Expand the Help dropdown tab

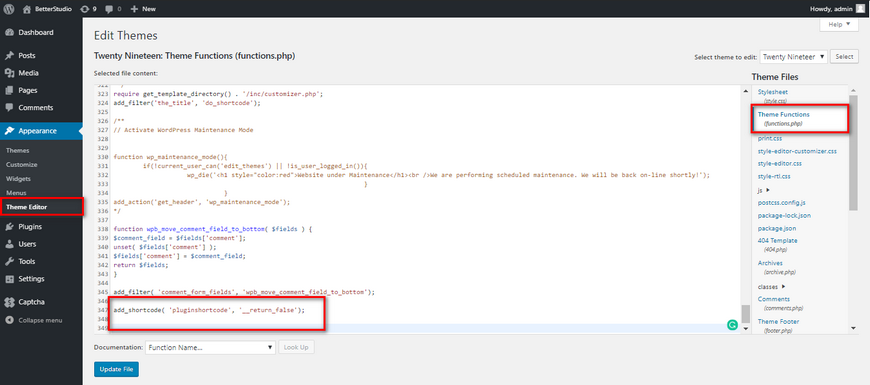tap(839, 24)
